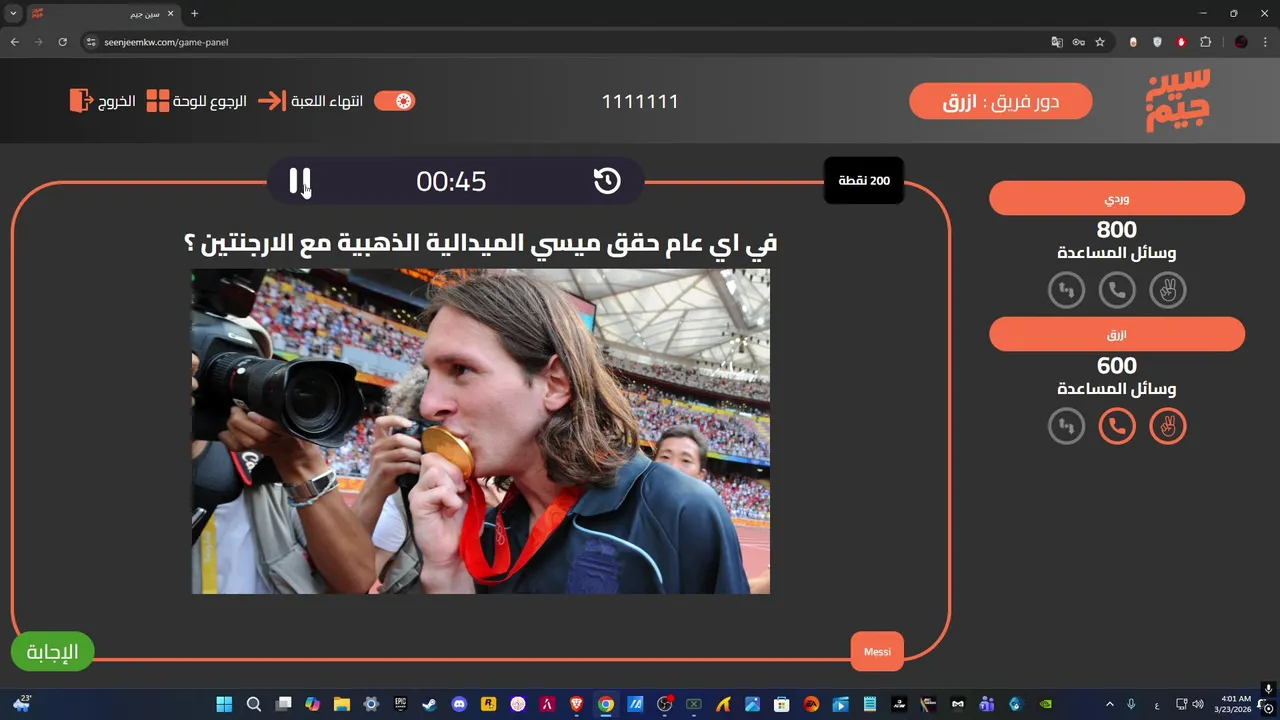This screenshot has width=1280, height=720.
Task: Select the سين جيم browser tab
Action: [103, 14]
